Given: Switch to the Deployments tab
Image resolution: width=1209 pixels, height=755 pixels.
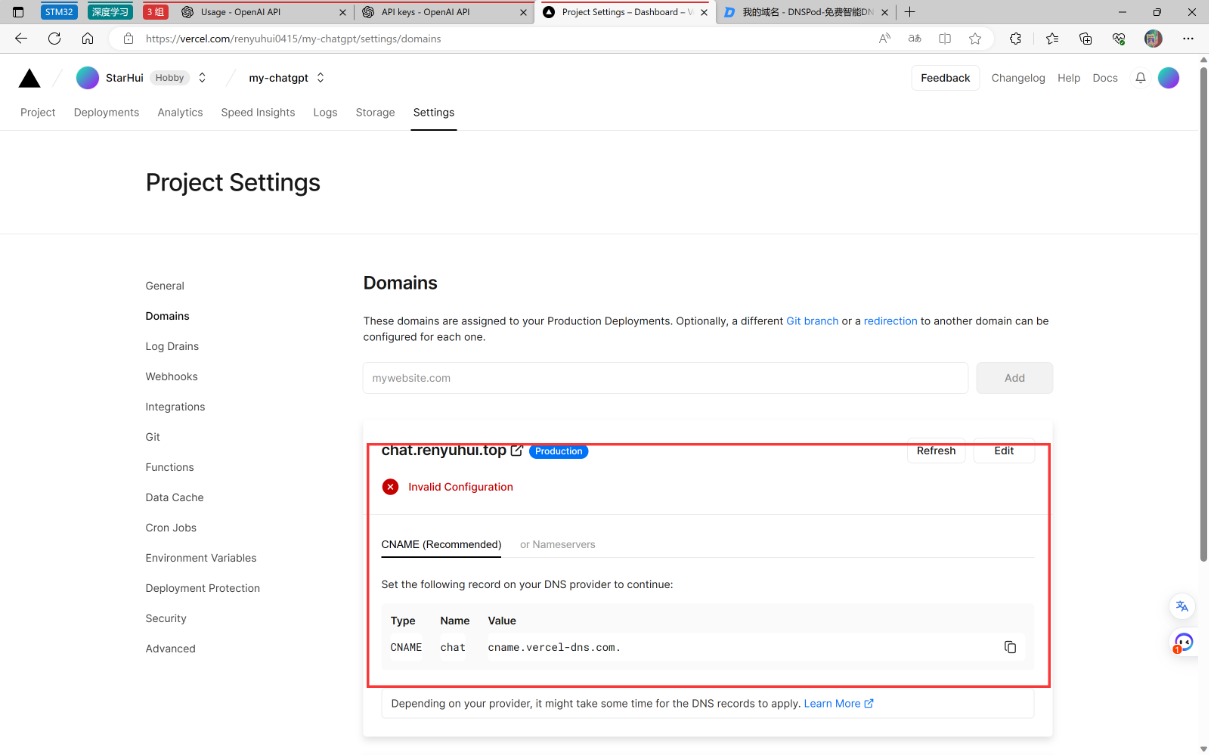Looking at the screenshot, I should pos(106,113).
